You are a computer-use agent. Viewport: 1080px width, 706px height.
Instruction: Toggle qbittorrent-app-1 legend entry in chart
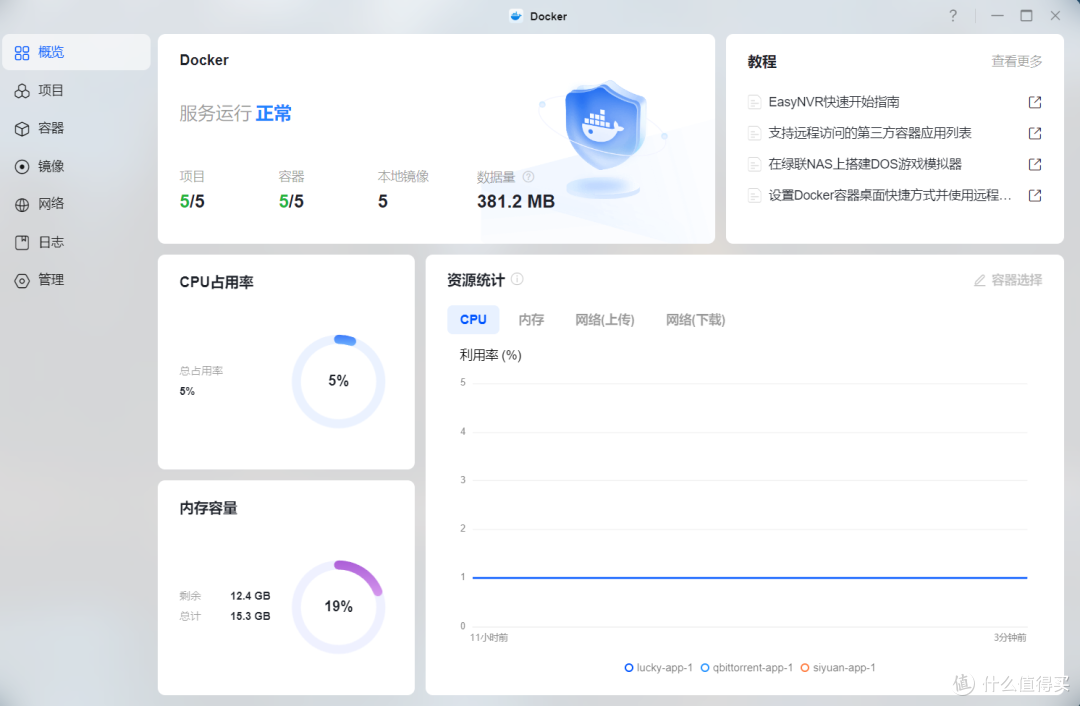tap(747, 667)
